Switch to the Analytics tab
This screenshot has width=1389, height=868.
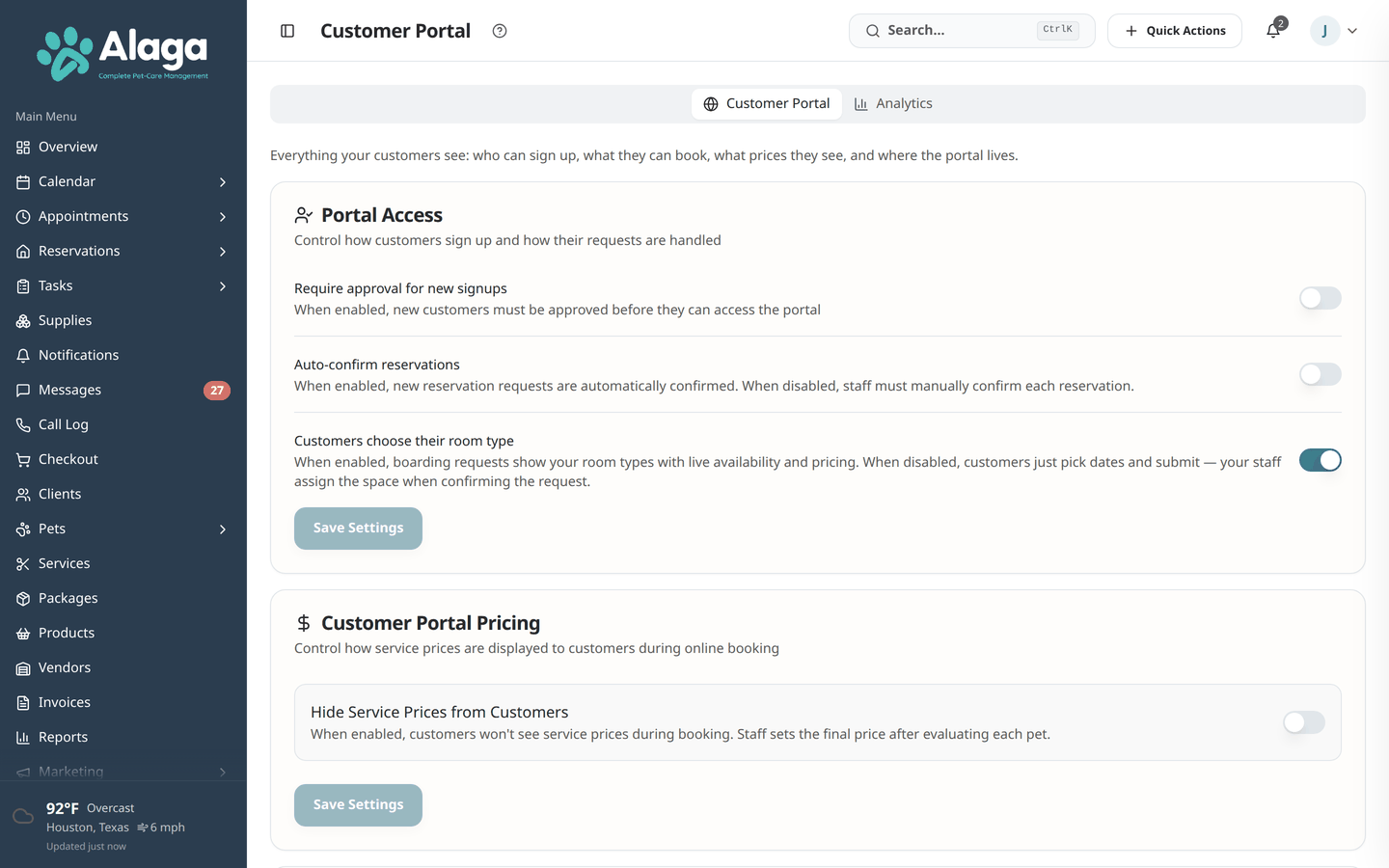coord(893,104)
